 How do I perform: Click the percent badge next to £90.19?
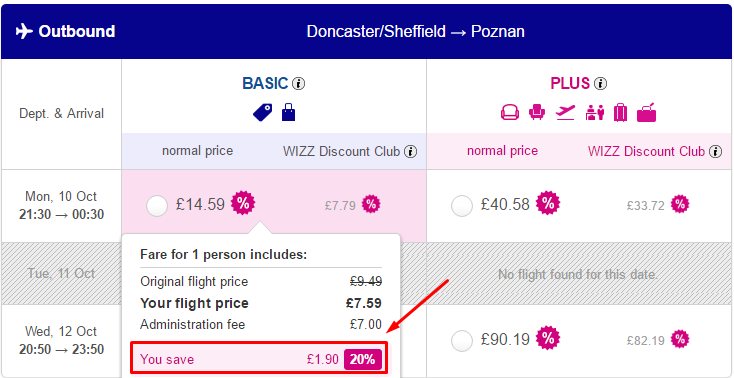(x=548, y=338)
